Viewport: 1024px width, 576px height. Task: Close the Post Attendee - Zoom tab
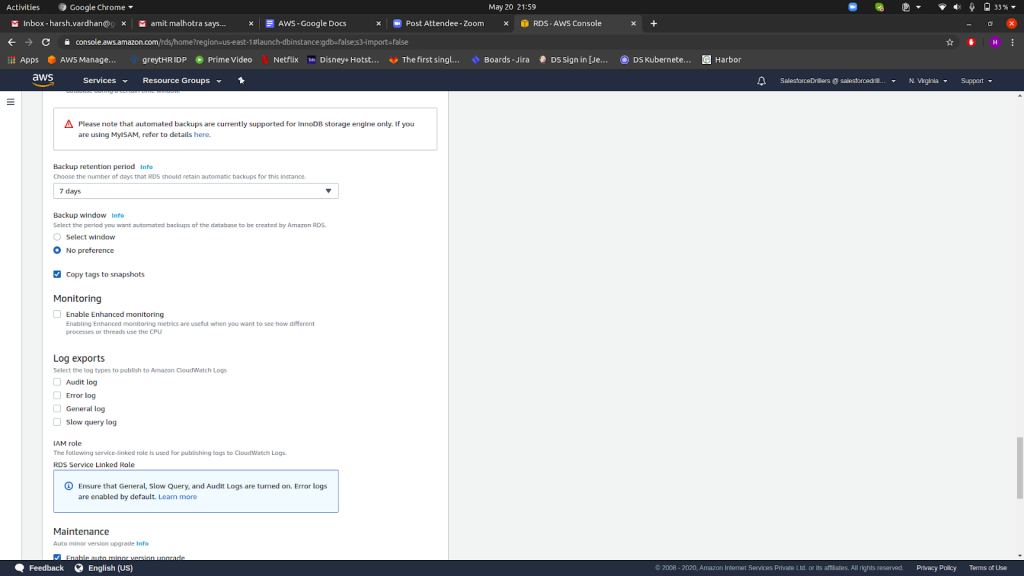click(x=505, y=24)
